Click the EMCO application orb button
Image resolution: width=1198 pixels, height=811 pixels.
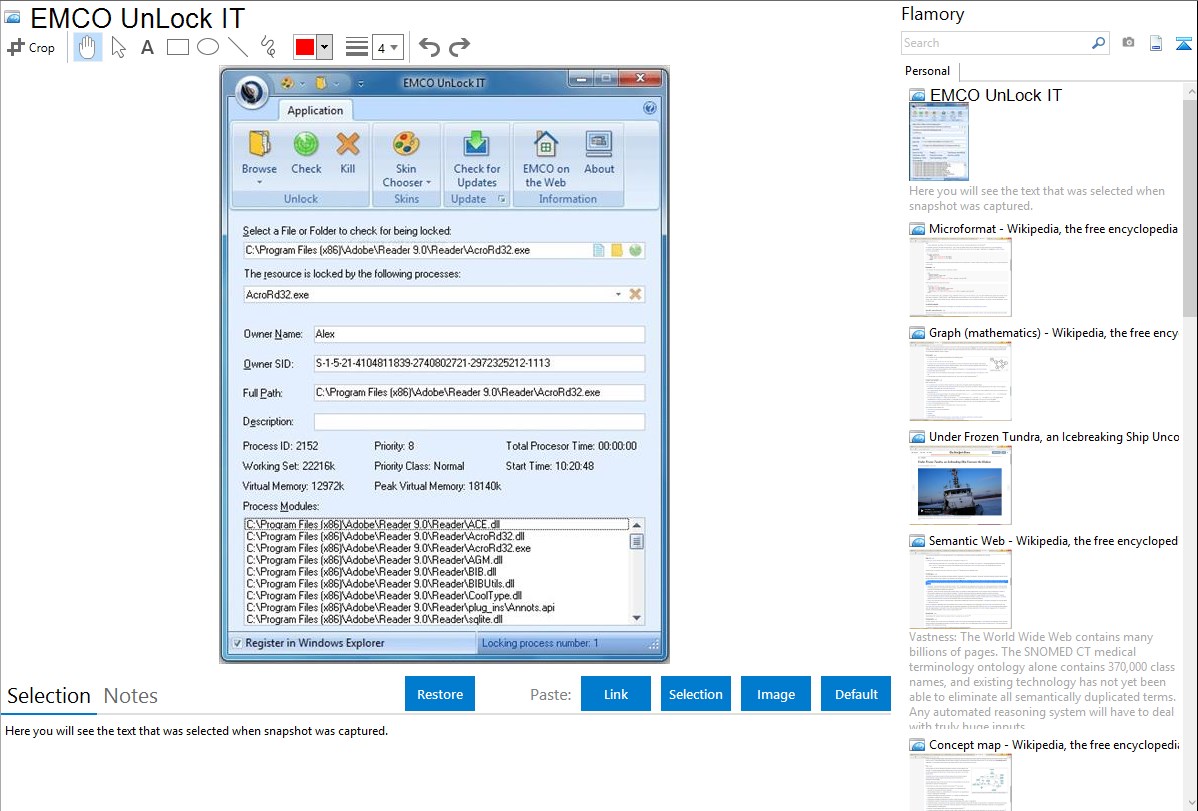click(x=251, y=92)
